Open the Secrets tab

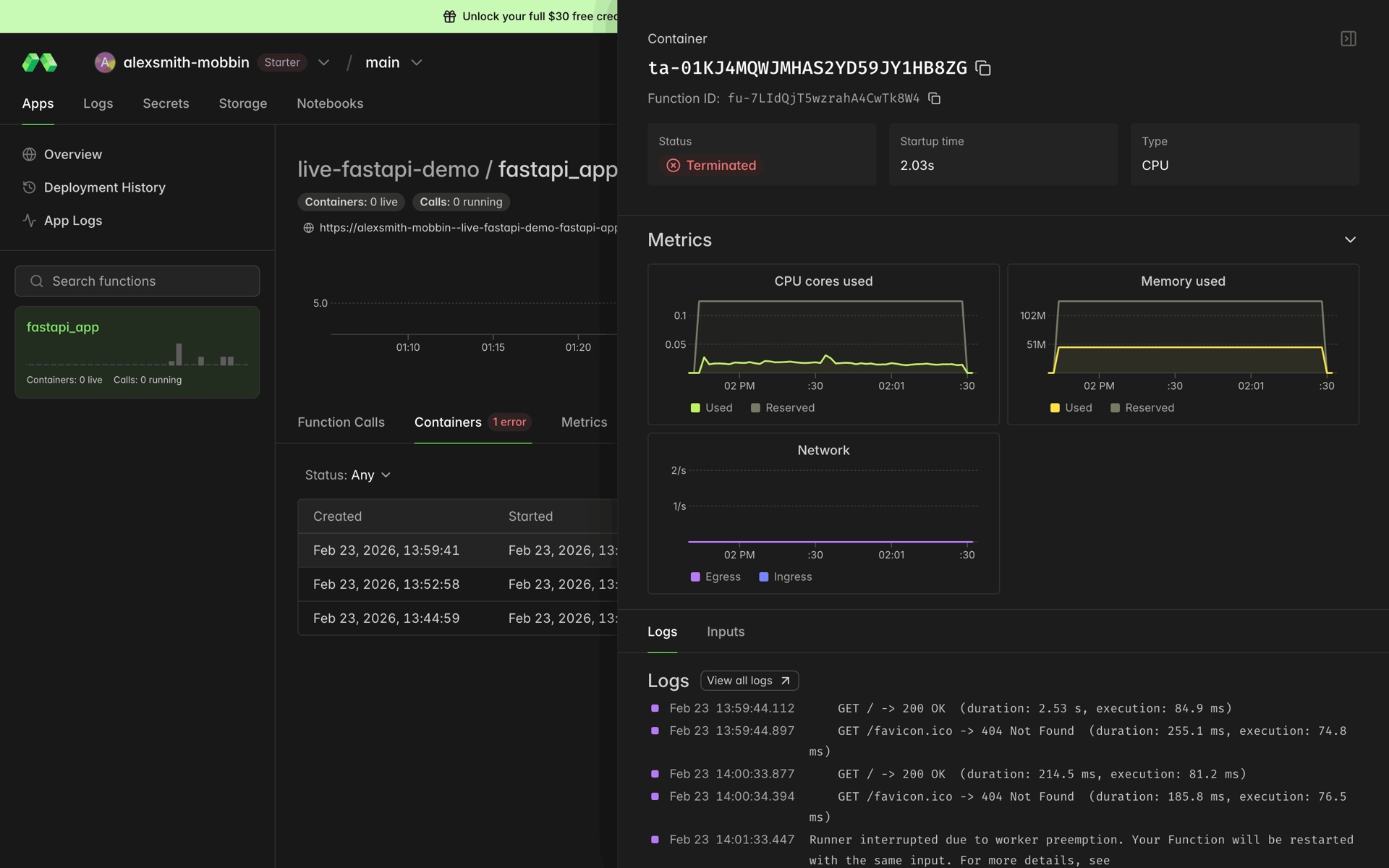pos(166,103)
